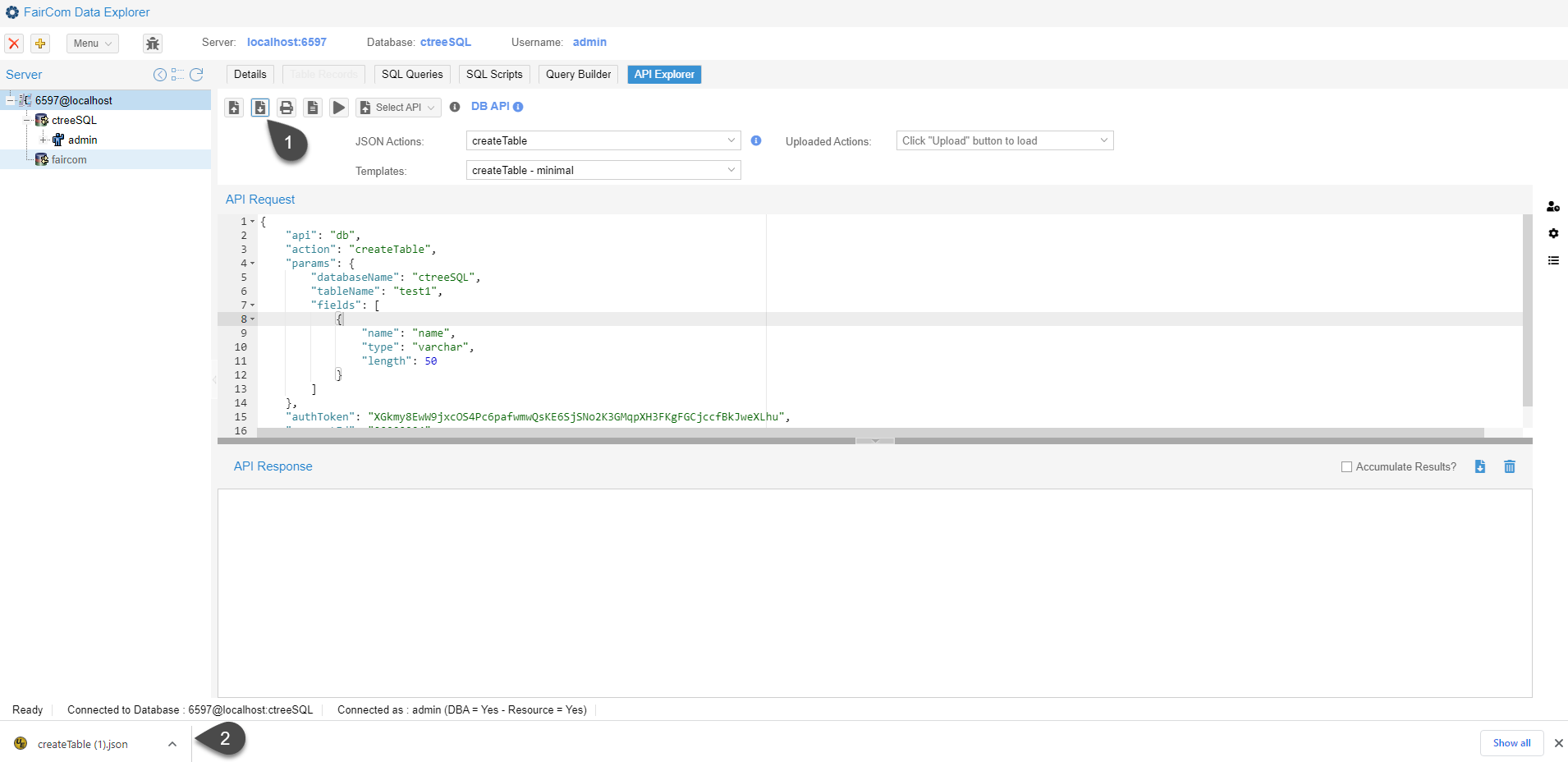Fold the fields array at line 7
This screenshot has width=1568, height=762.
click(x=253, y=305)
